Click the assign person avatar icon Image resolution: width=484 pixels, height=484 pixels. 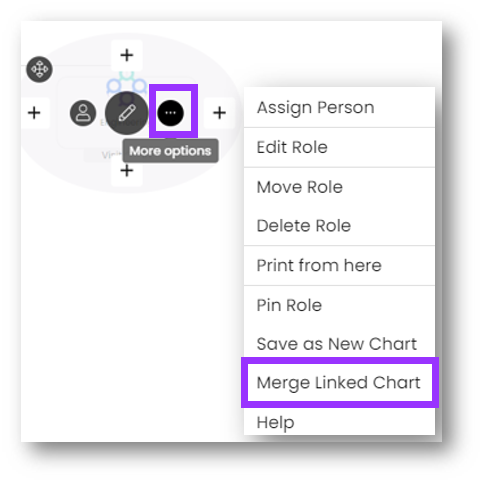(x=83, y=113)
